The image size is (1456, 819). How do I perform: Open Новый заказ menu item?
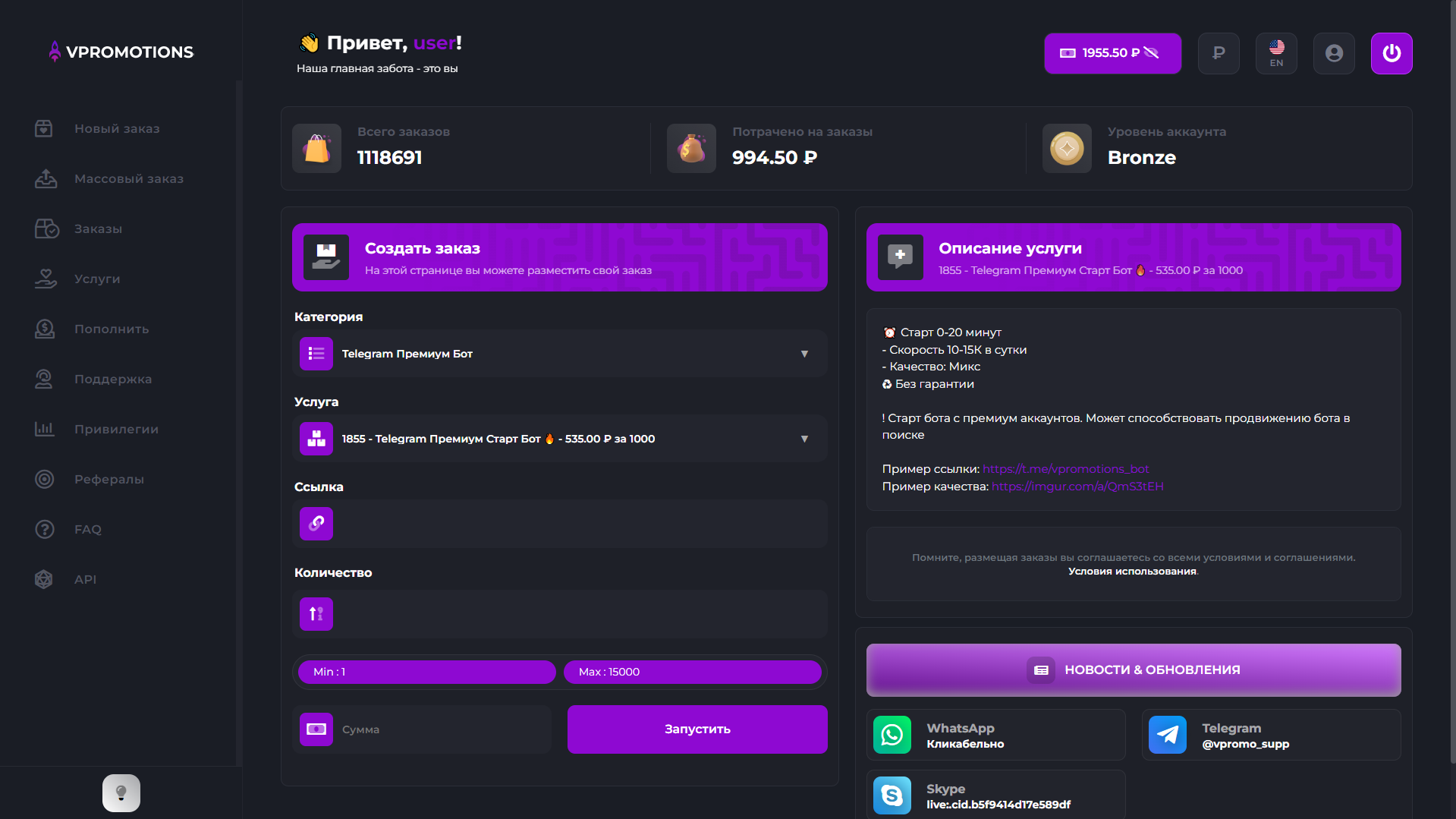pos(117,128)
